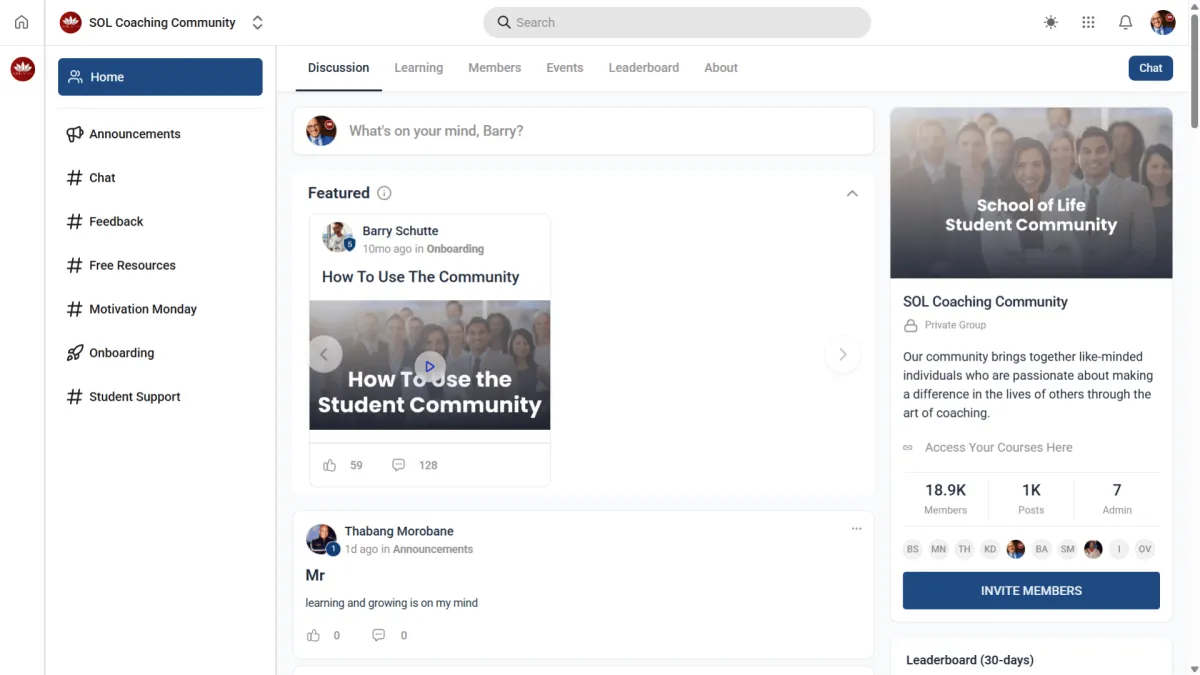Open the profile avatar menu

(1163, 22)
